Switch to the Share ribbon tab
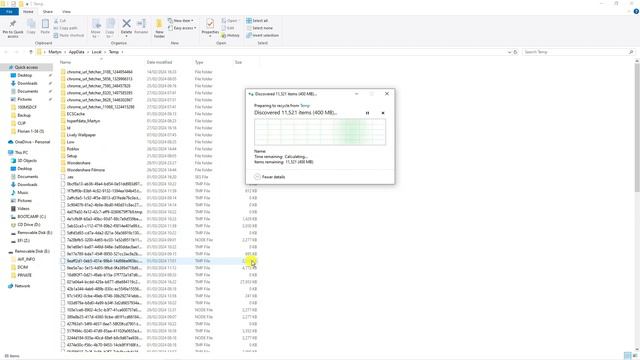 47,11
